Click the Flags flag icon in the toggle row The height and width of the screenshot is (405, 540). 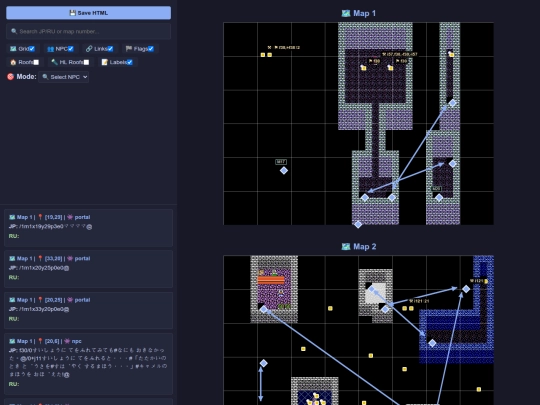(129, 49)
